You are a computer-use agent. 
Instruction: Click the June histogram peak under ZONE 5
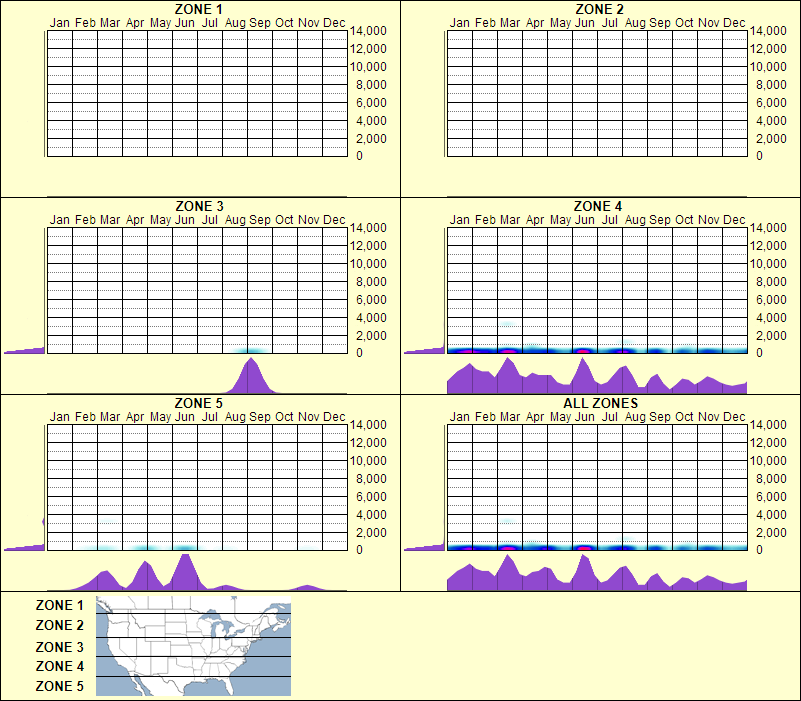pyautogui.click(x=185, y=571)
